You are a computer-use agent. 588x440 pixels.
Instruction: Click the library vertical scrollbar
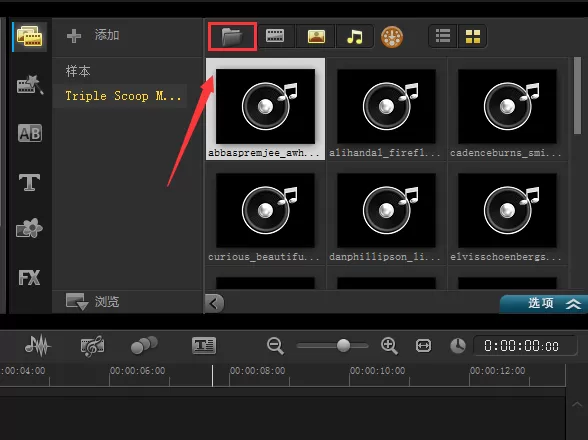(x=578, y=95)
